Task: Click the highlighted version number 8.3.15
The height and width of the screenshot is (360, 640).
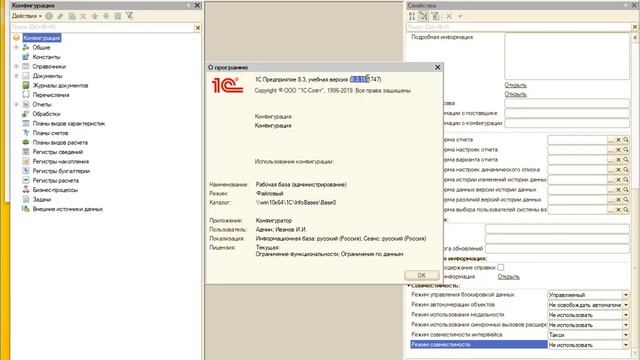Action: point(359,79)
